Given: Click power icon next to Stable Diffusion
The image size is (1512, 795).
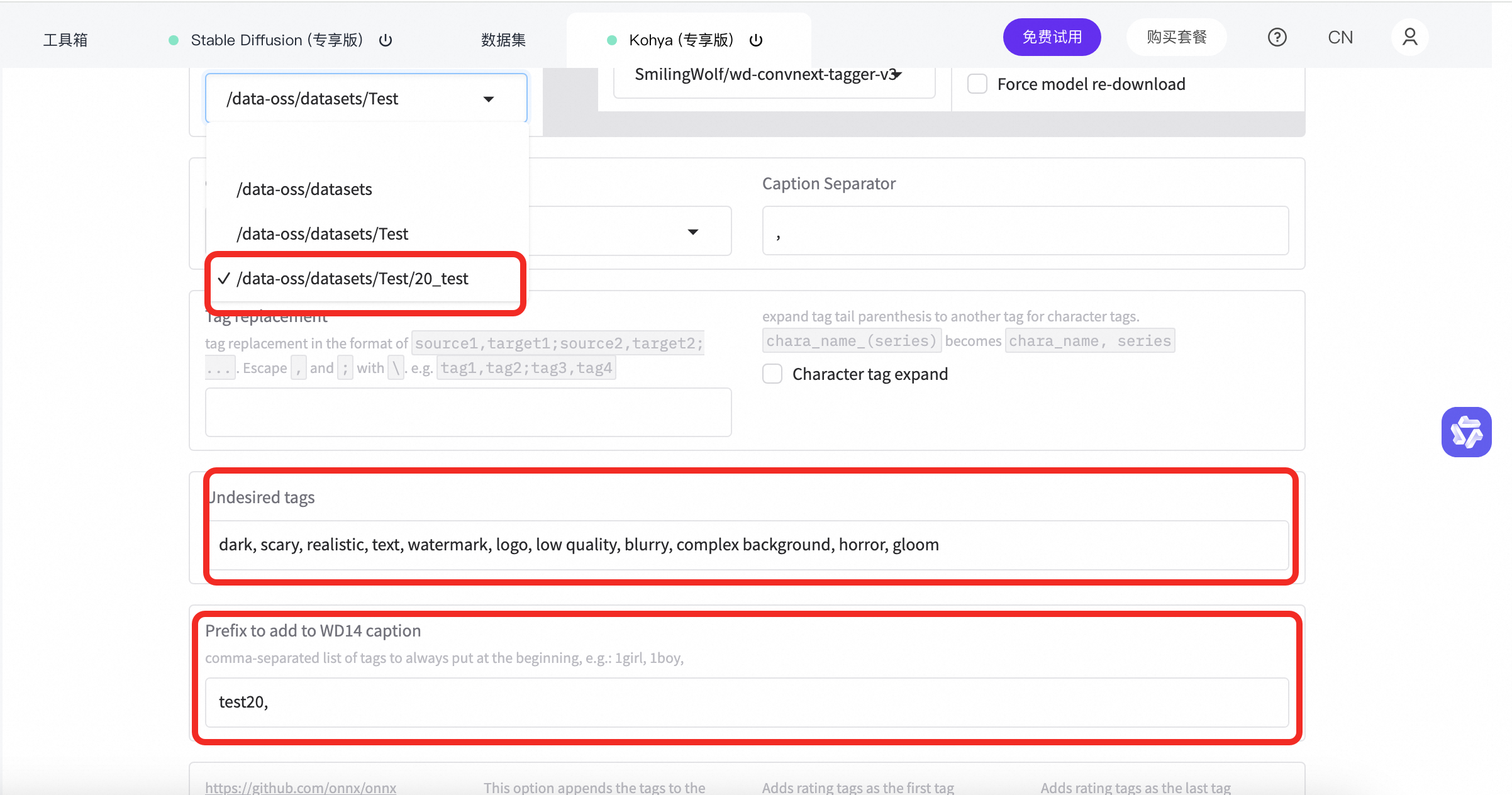Looking at the screenshot, I should pos(386,40).
